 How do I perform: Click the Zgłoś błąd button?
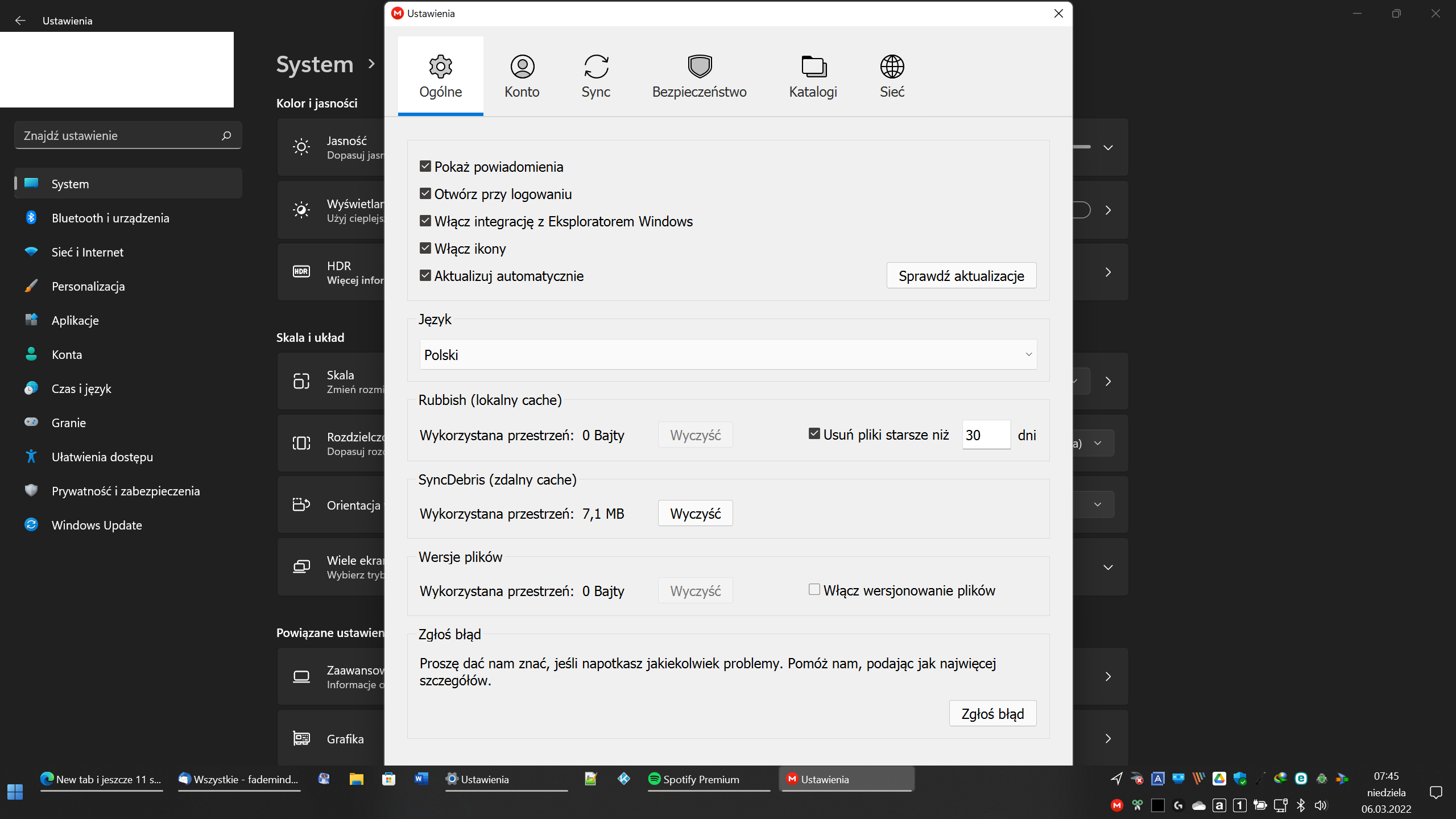pyautogui.click(x=992, y=714)
